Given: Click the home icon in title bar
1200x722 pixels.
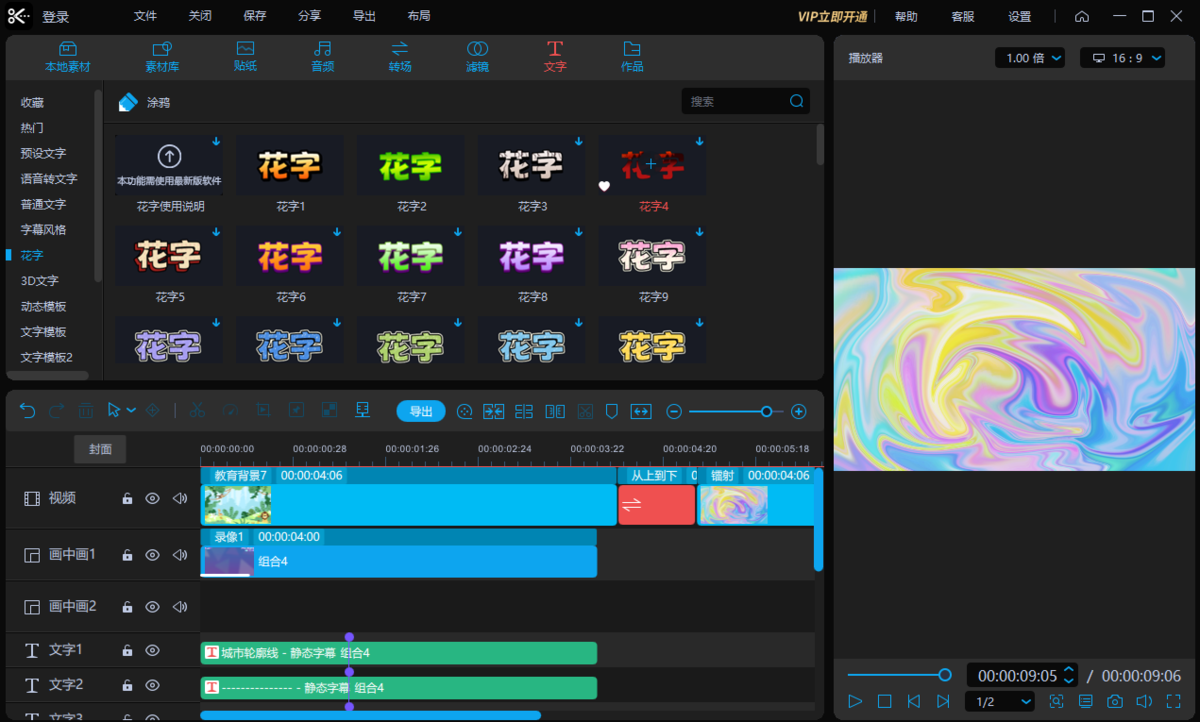Looking at the screenshot, I should tap(1082, 16).
